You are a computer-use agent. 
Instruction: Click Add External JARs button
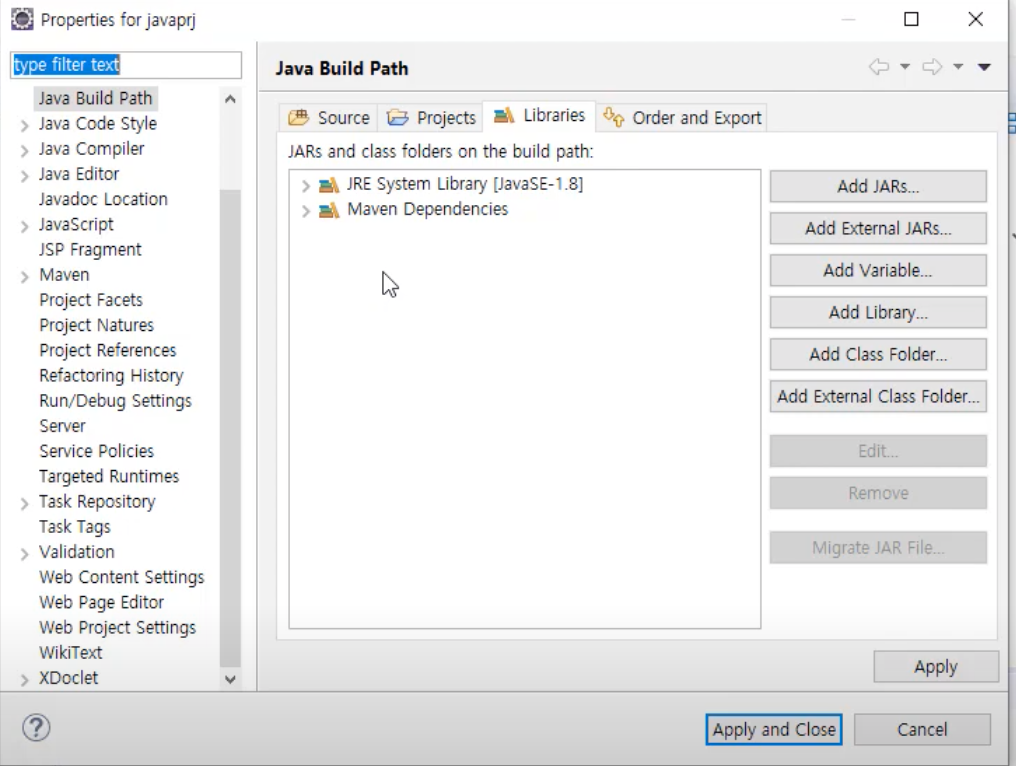point(878,229)
